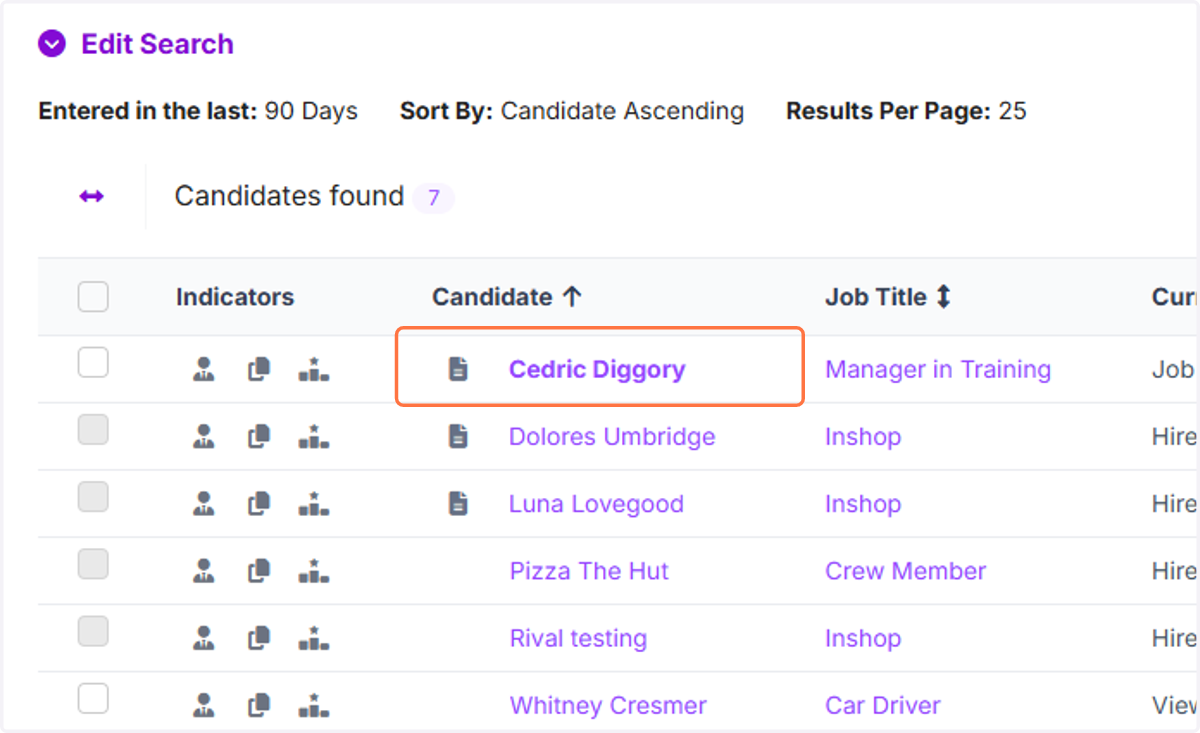Image resolution: width=1200 pixels, height=733 pixels.
Task: Click ranking indicator icon for Whitney Cresmer
Action: coord(314,705)
